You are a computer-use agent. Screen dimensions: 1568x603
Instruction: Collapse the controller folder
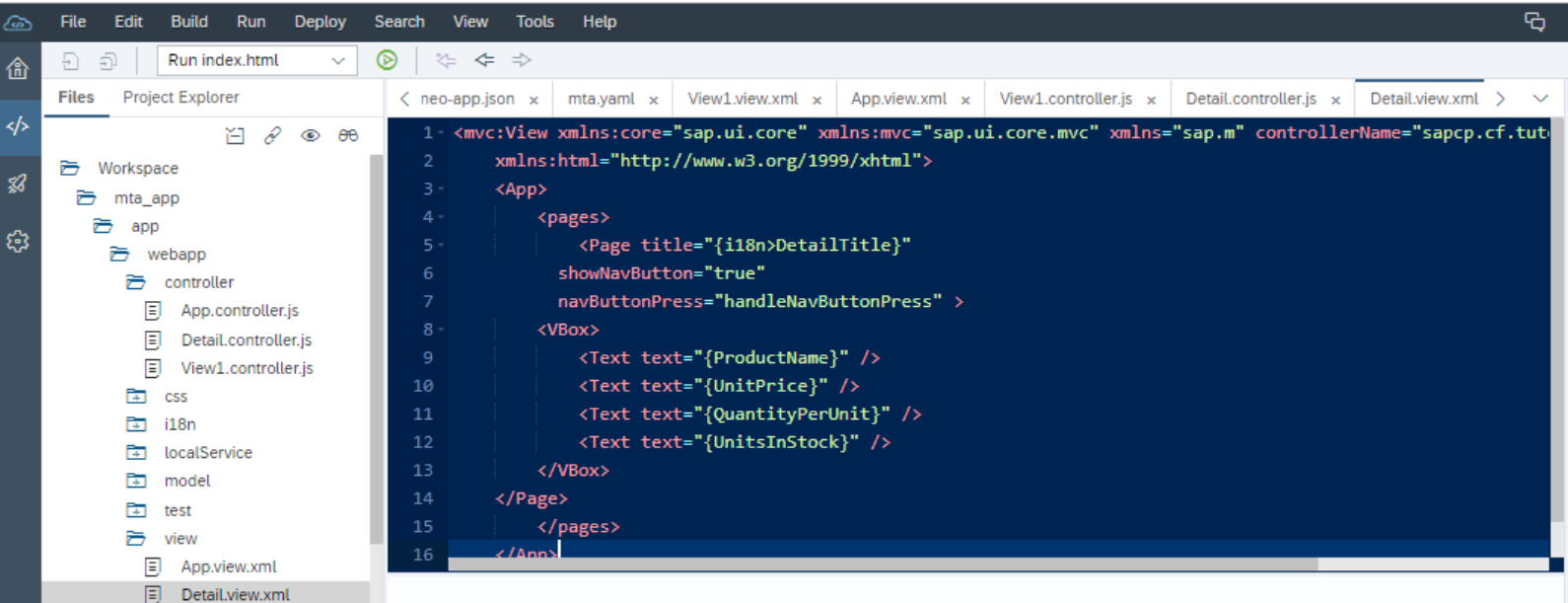tap(136, 282)
